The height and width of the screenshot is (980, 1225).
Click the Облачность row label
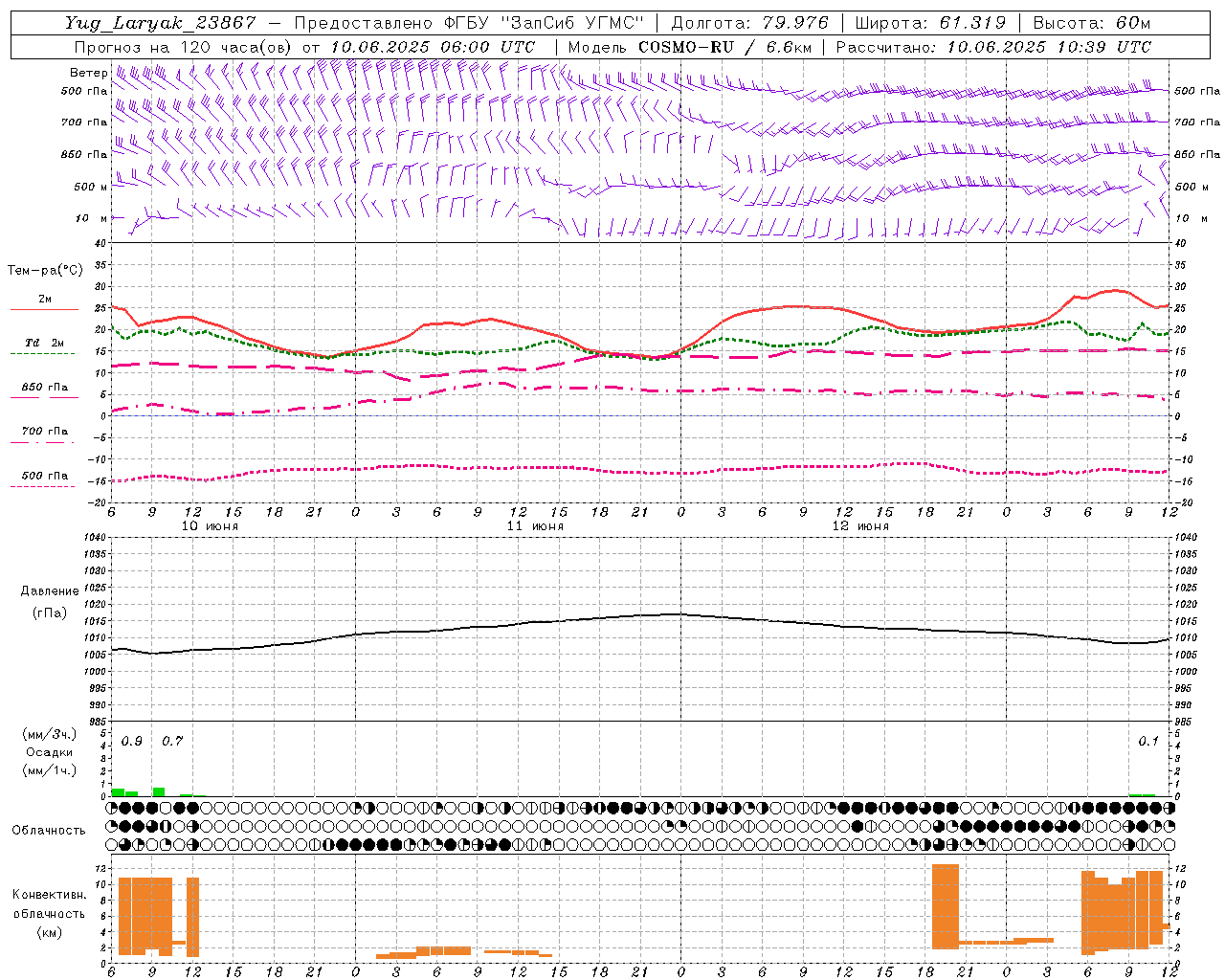click(x=49, y=831)
